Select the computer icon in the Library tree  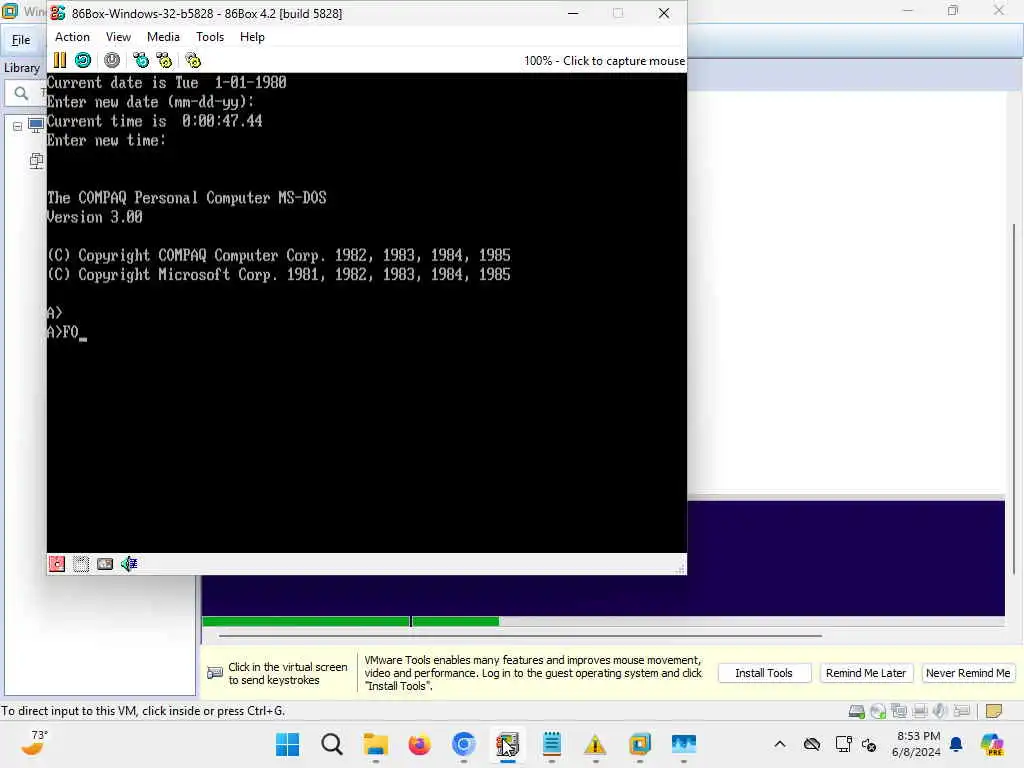point(36,125)
